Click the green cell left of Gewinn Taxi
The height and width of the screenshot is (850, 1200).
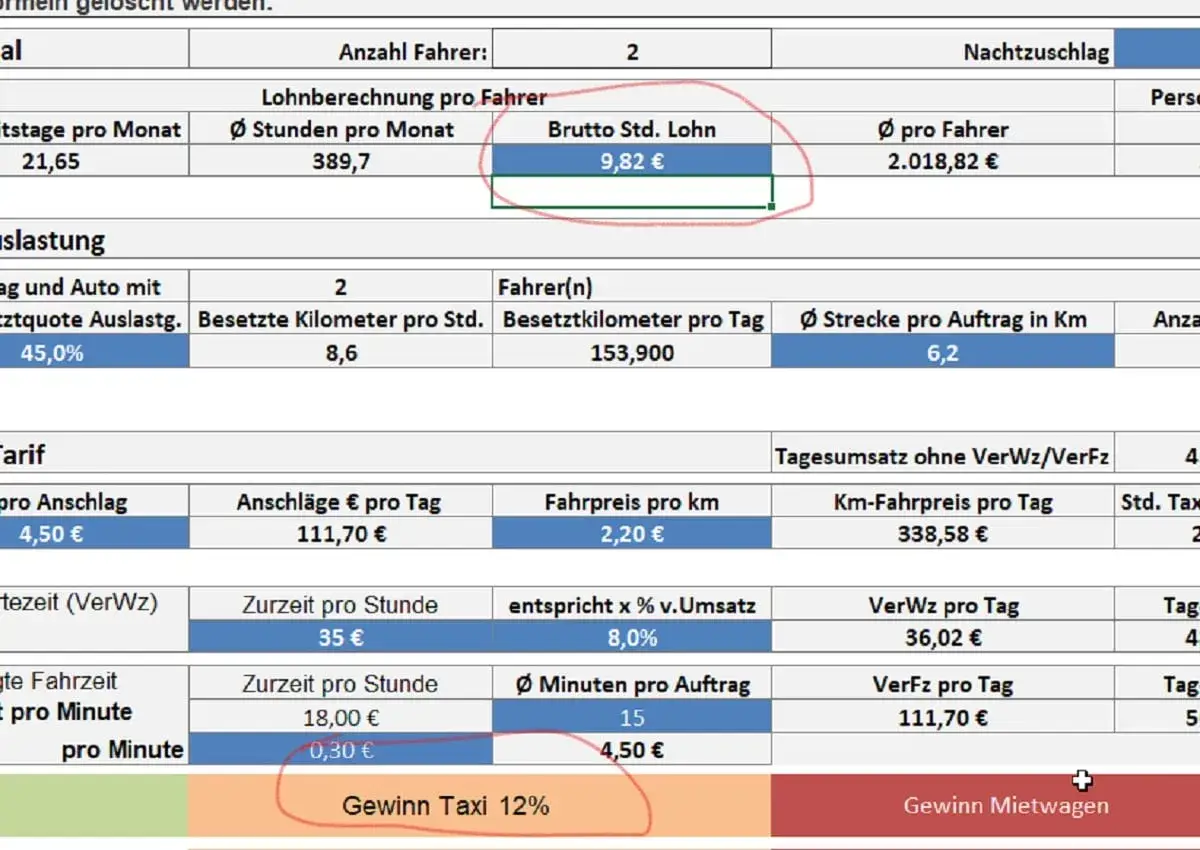click(x=94, y=805)
